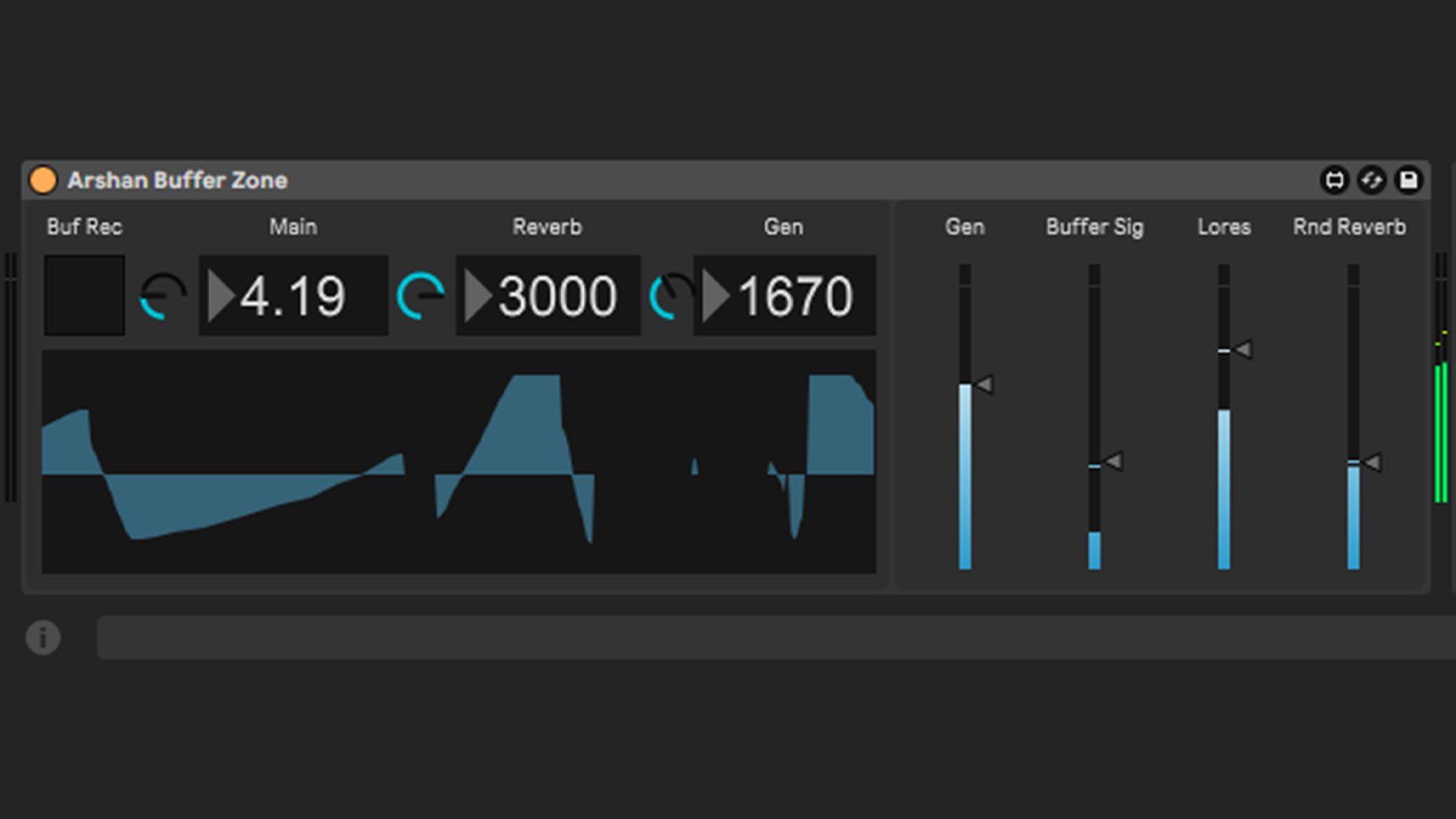Click the triangle of the 4.19 number box
The height and width of the screenshot is (819, 1456).
(x=221, y=296)
